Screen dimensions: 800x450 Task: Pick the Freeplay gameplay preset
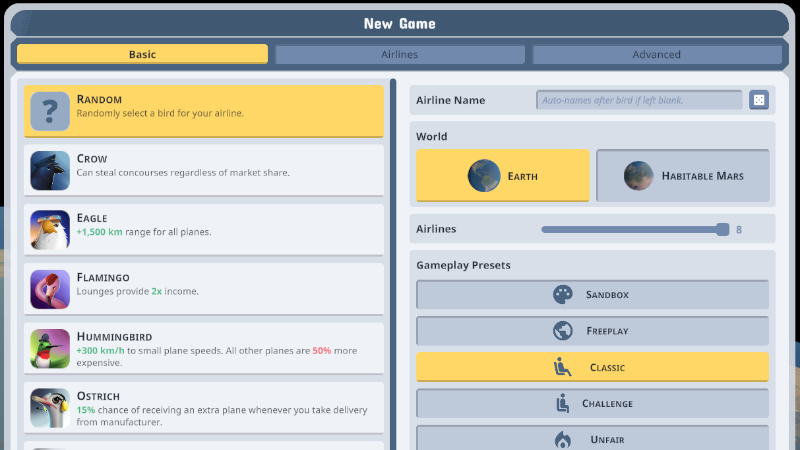click(592, 331)
